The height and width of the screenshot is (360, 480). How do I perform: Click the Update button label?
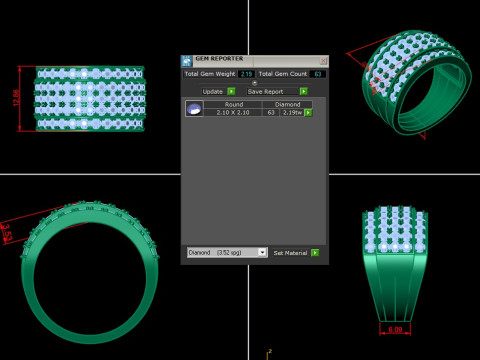tap(213, 91)
